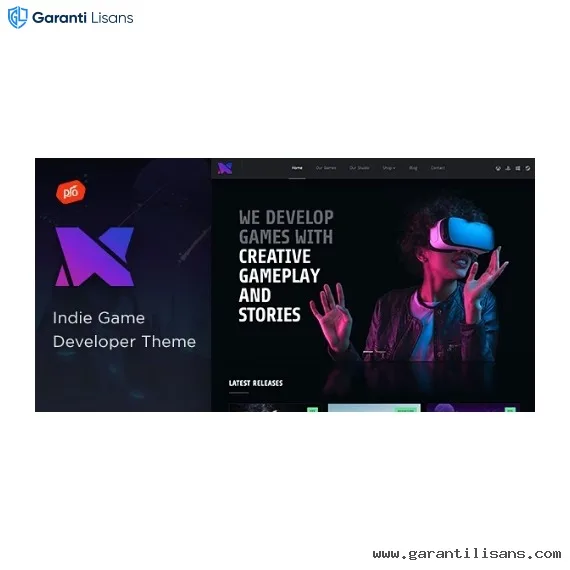Click the Steam platform icon in header
The width and height of the screenshot is (570, 570).
[x=527, y=168]
